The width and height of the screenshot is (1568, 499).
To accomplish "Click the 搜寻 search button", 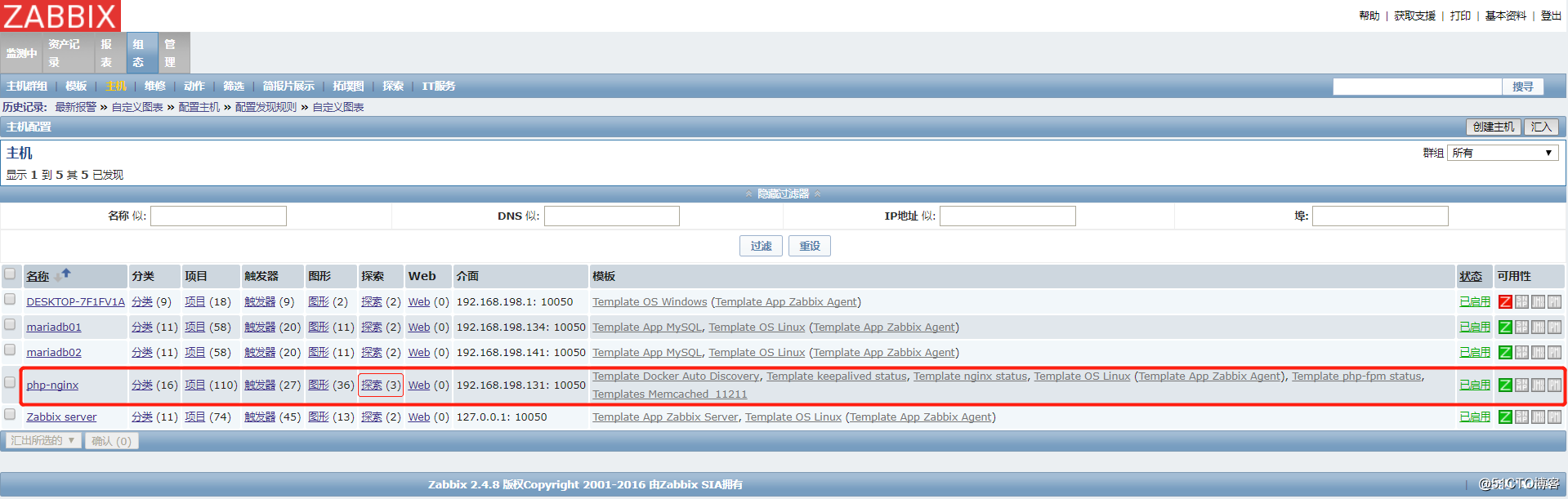I will [x=1522, y=87].
